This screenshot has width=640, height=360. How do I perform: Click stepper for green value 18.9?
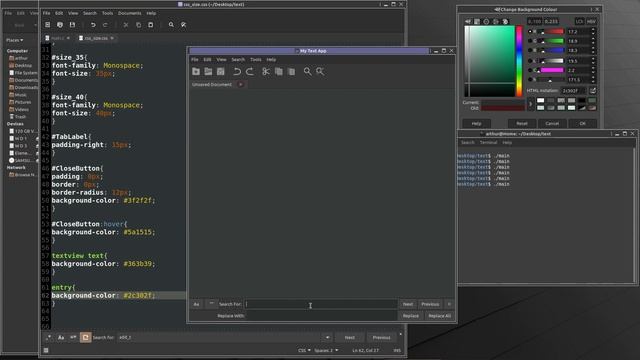pyautogui.click(x=593, y=41)
